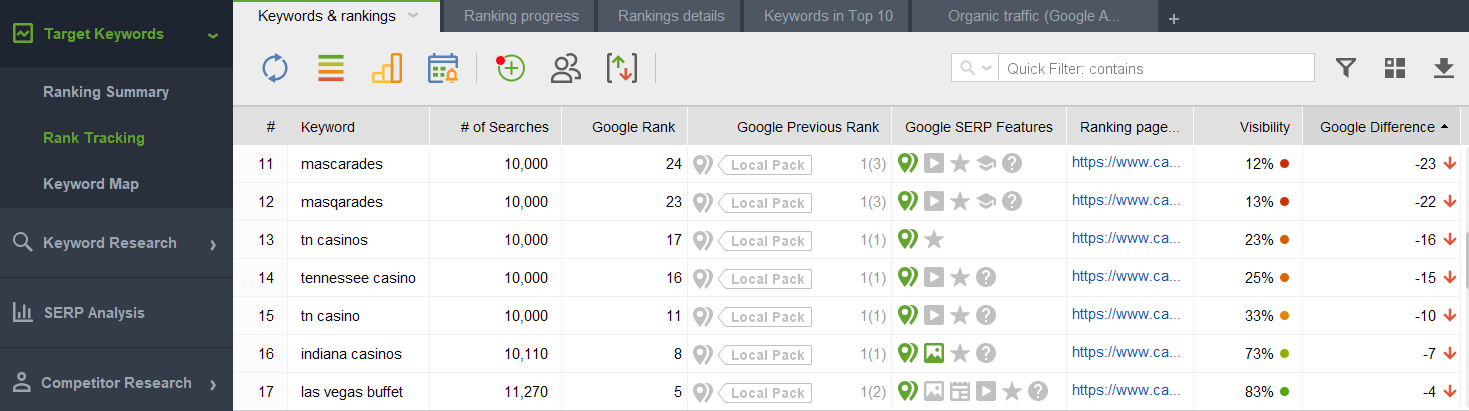Image resolution: width=1469 pixels, height=411 pixels.
Task: Click the blue refresh rankings icon
Action: (x=275, y=68)
